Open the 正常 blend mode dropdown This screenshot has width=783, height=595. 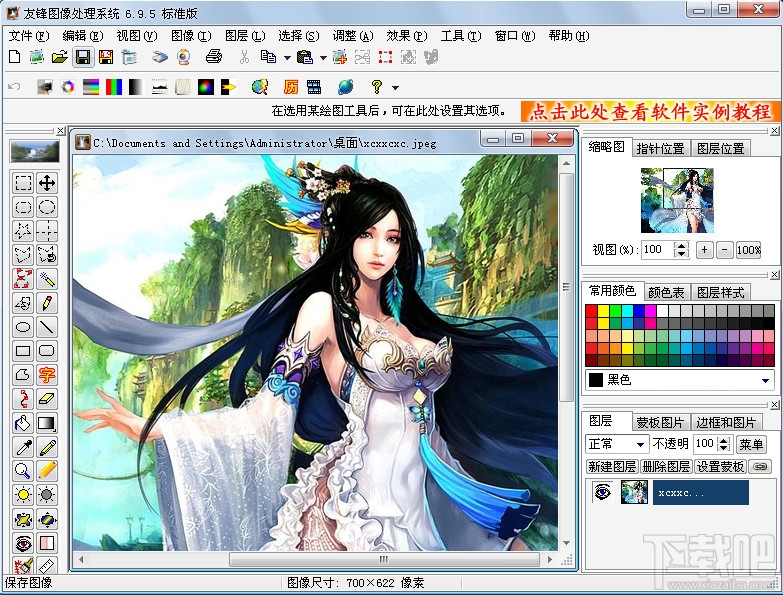click(x=640, y=444)
